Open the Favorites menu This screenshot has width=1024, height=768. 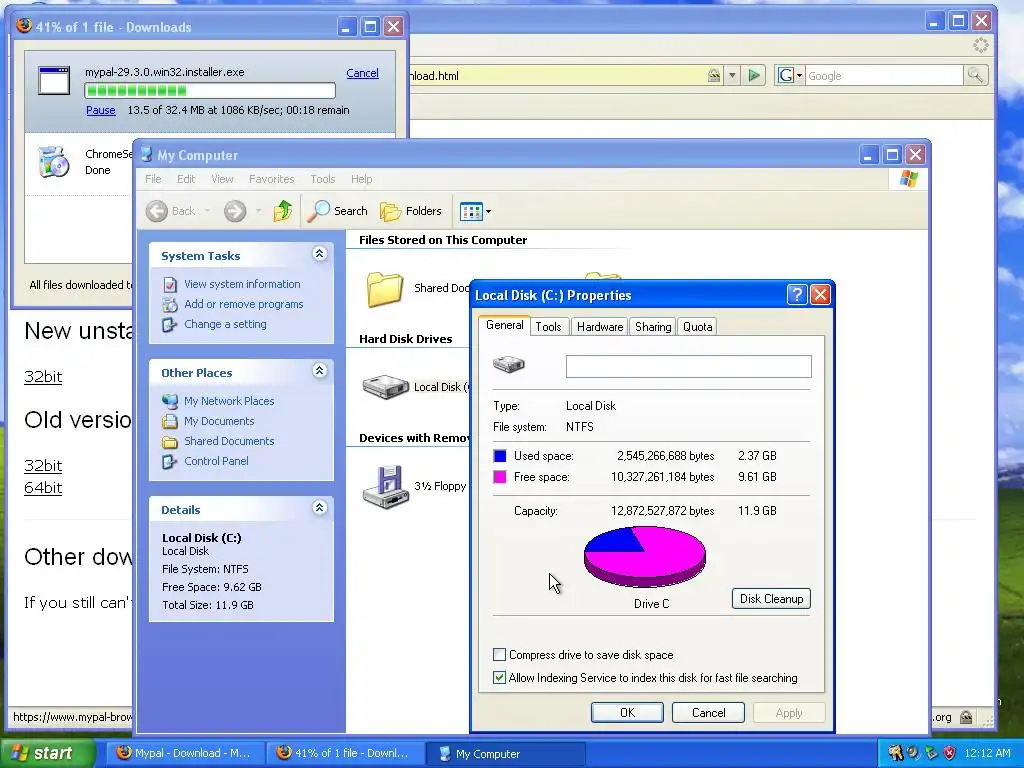272,179
